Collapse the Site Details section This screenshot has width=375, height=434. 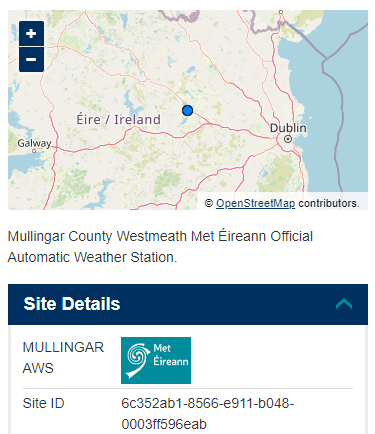[344, 304]
